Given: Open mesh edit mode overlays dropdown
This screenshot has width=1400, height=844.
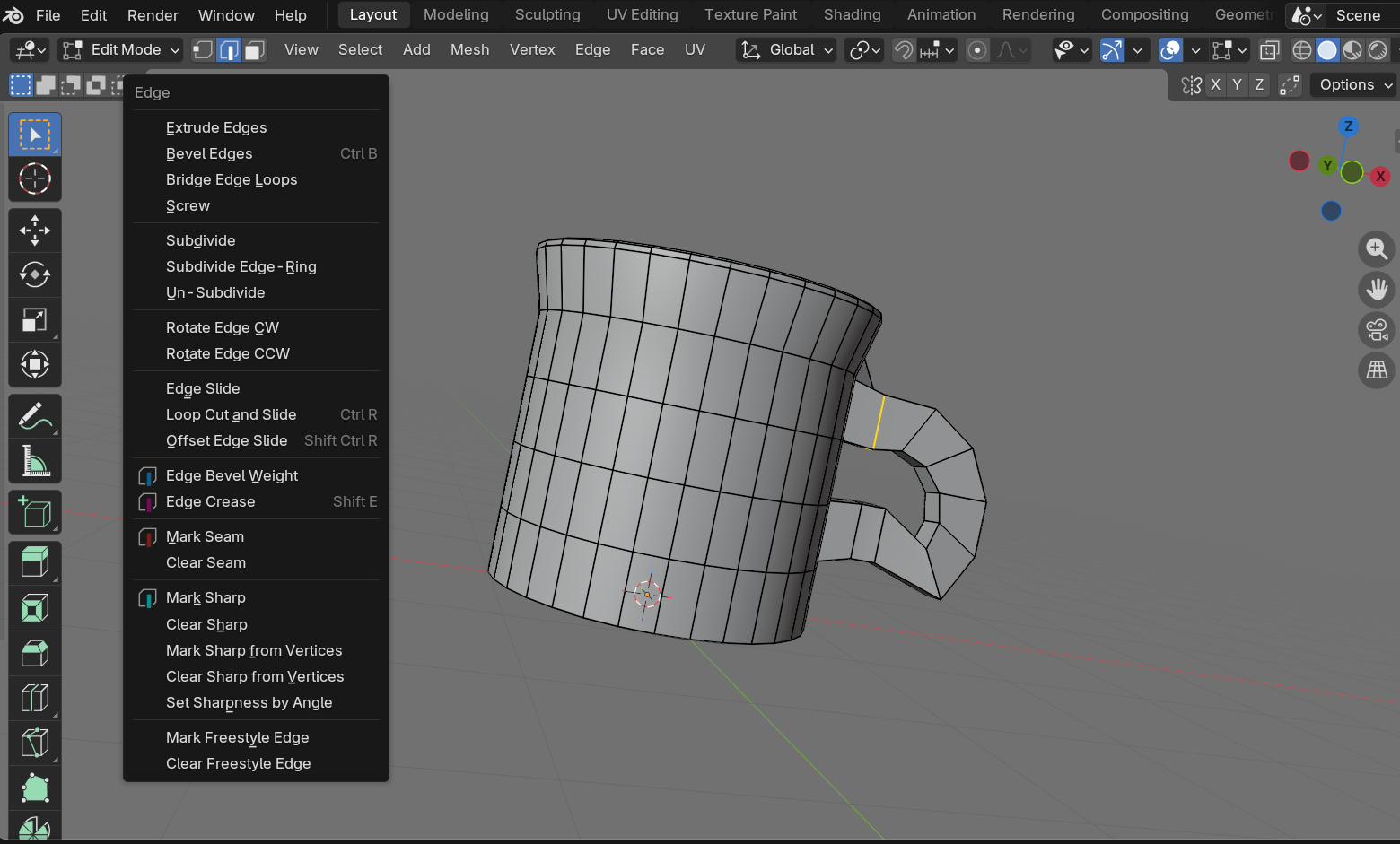Looking at the screenshot, I should (1229, 50).
